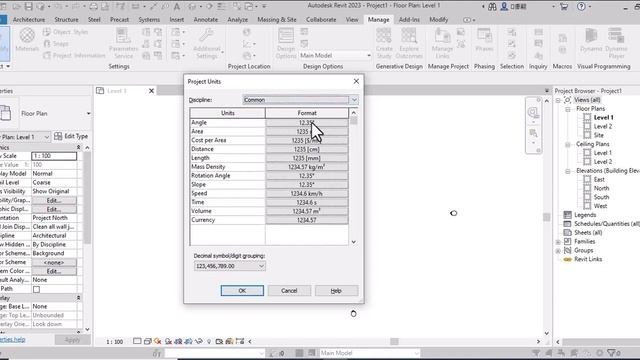Open Design Options tool
Screen dimensions: 640x360
coord(286,43)
